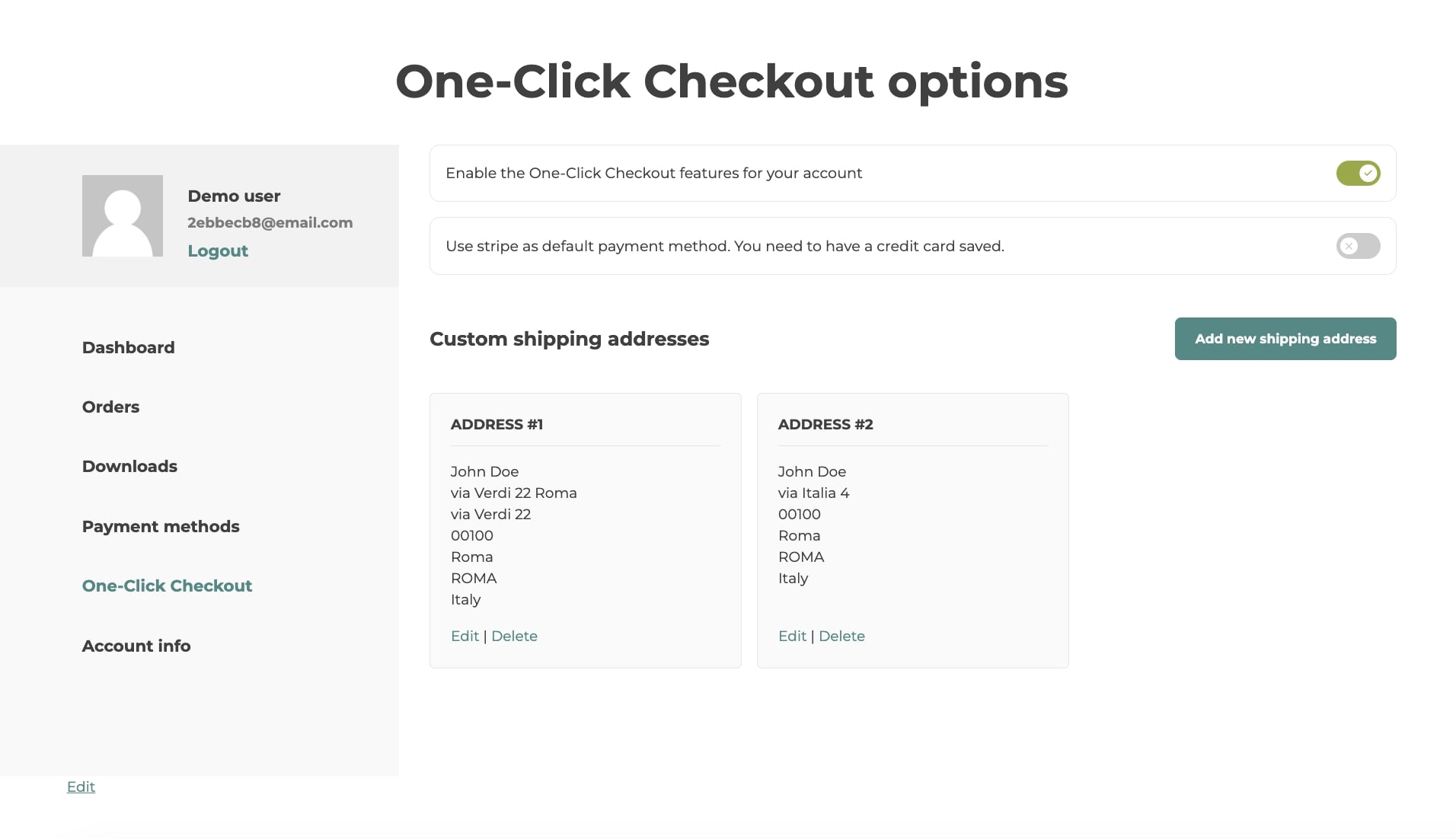Click the Edit link below sidebar

click(x=81, y=787)
